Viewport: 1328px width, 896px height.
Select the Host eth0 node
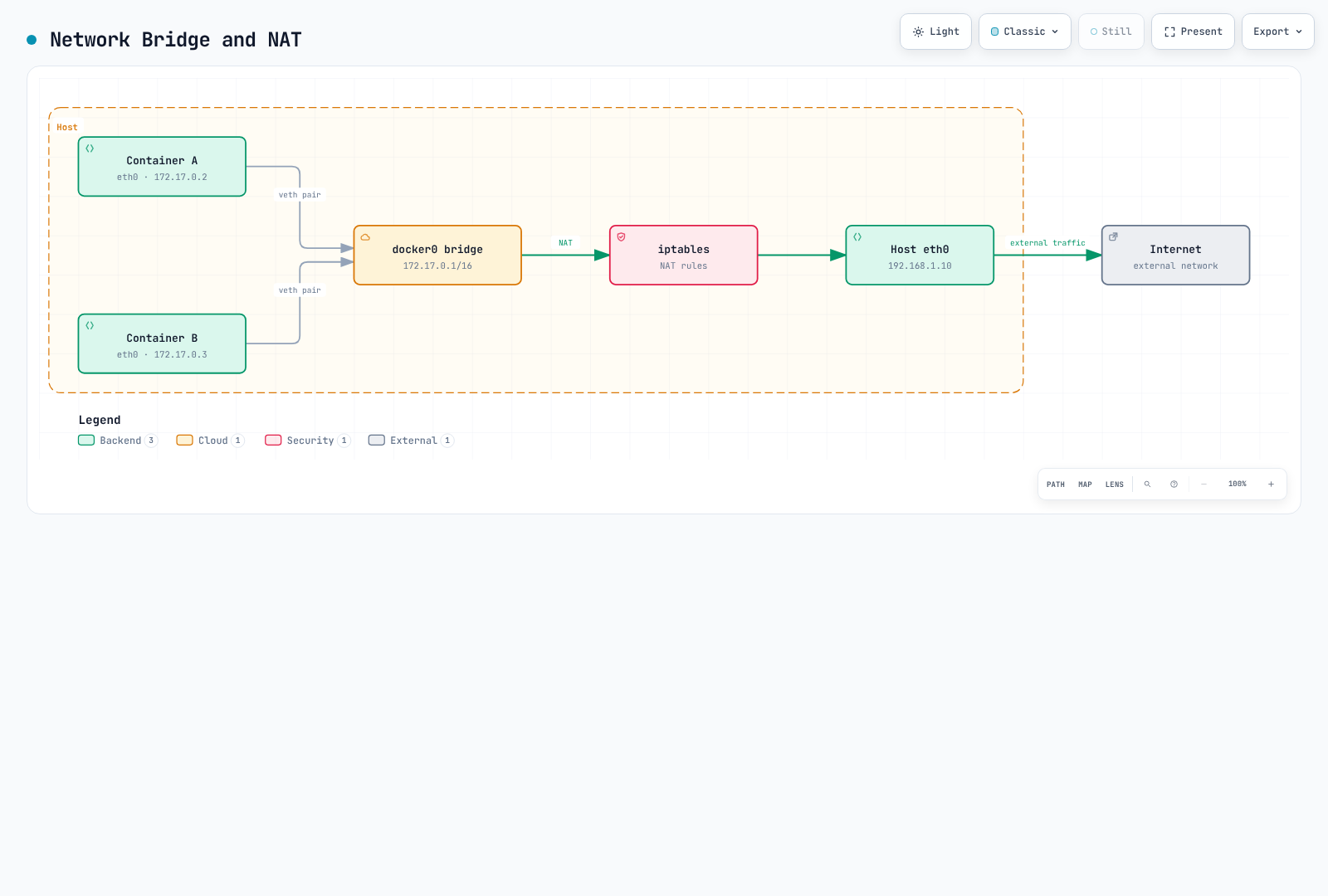pos(920,256)
